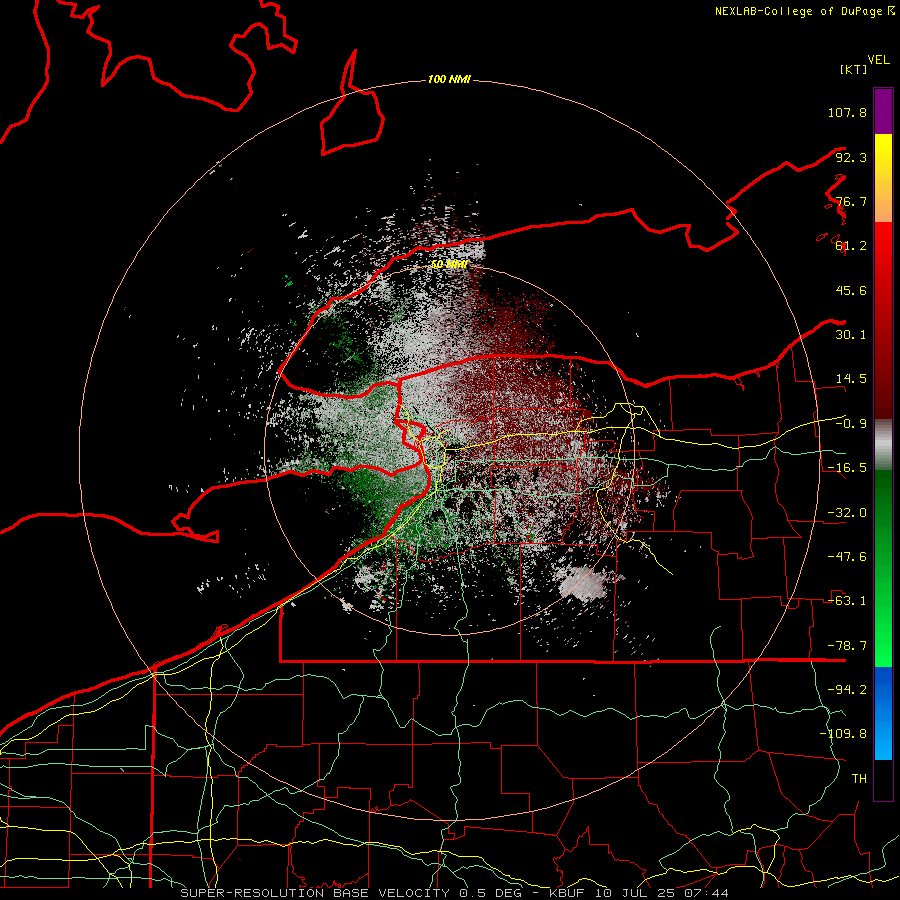Pick the yellow-orange segment of the color bar
Image resolution: width=900 pixels, height=900 pixels.
(x=883, y=178)
